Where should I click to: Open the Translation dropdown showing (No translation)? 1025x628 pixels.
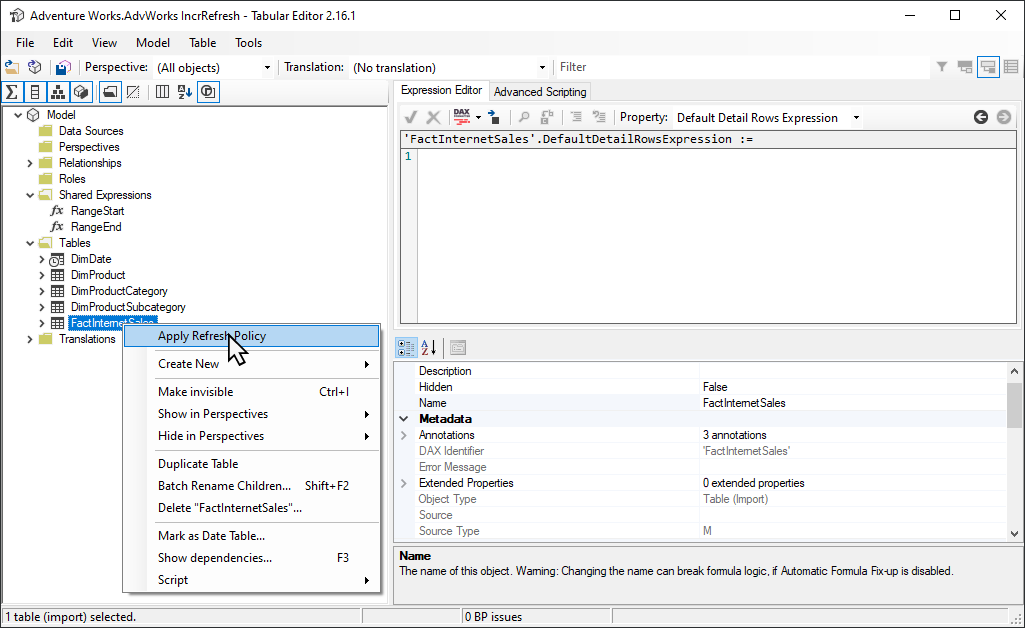540,67
